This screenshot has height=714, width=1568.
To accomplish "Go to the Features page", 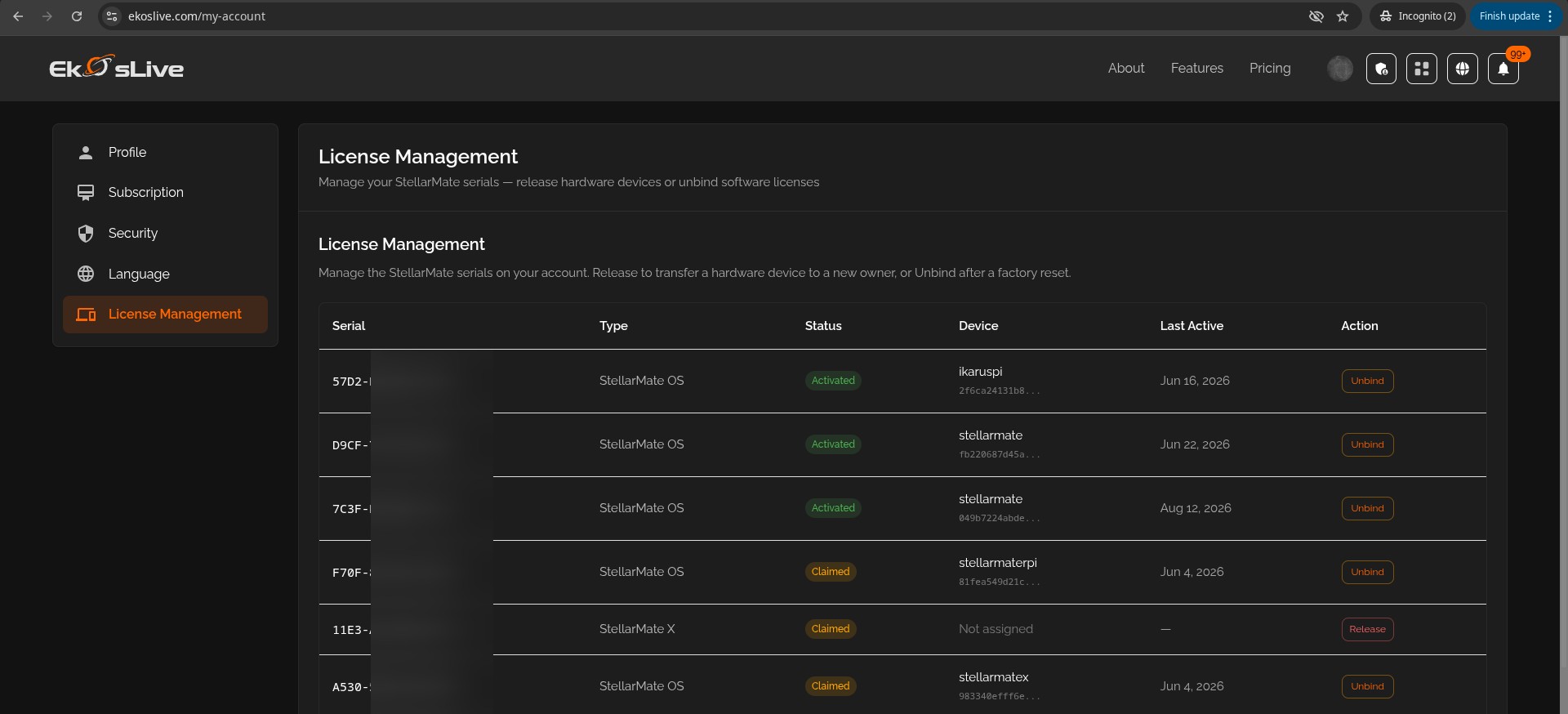I will pos(1197,69).
